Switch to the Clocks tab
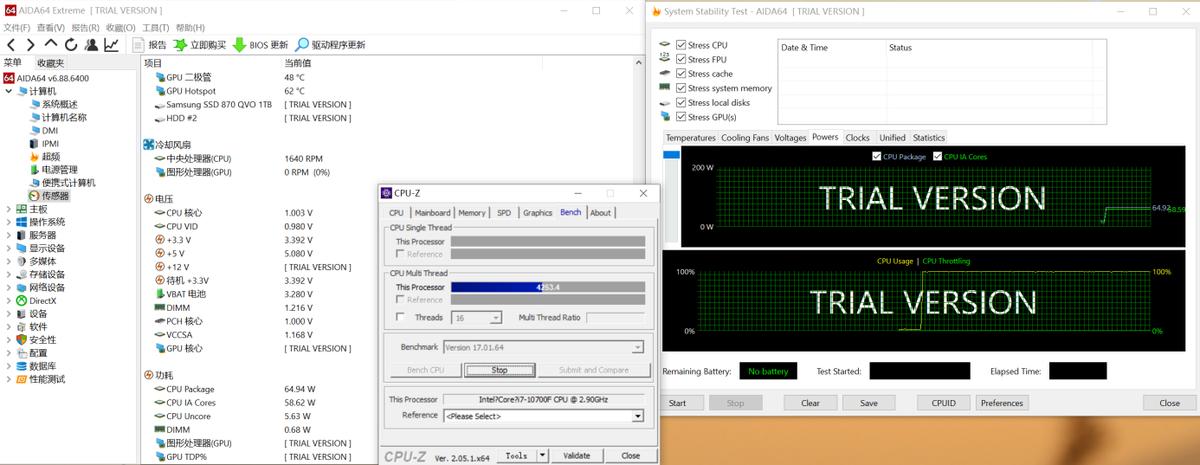Image resolution: width=1200 pixels, height=465 pixels. pos(858,137)
